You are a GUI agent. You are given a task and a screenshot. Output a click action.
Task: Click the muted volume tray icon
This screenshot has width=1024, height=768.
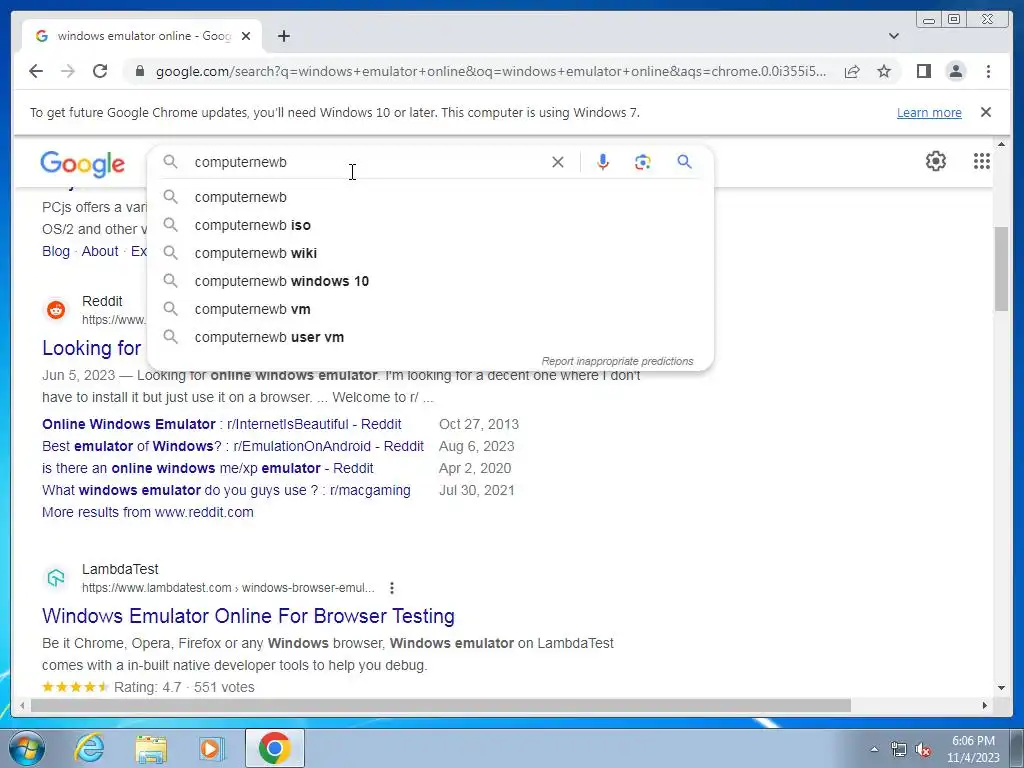point(923,750)
